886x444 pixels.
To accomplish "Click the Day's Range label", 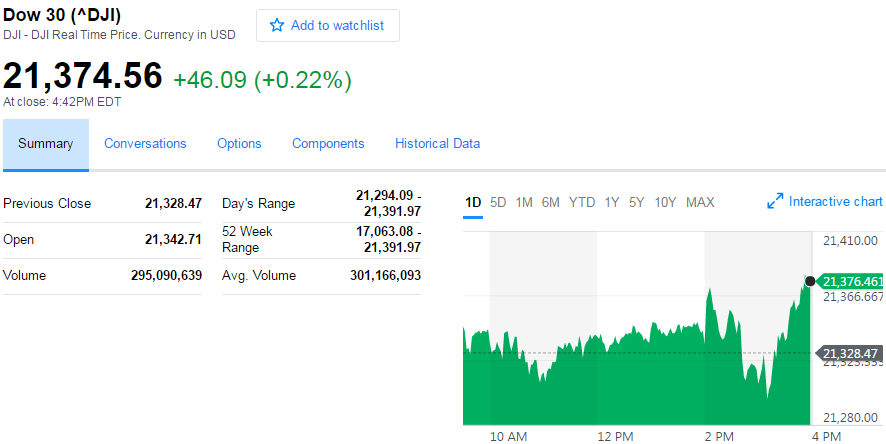I will (258, 203).
